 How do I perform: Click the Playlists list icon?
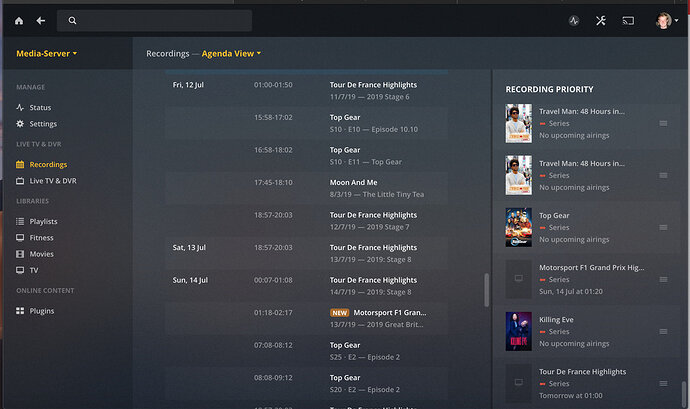20,221
